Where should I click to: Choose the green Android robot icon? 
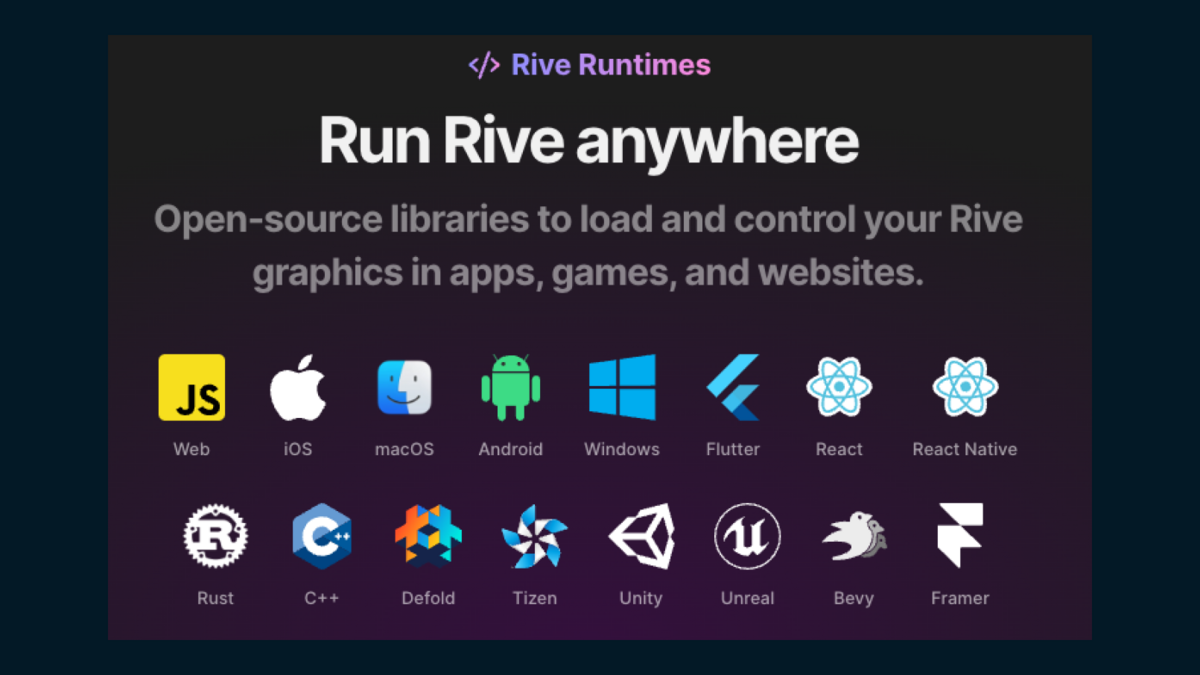[x=511, y=388]
